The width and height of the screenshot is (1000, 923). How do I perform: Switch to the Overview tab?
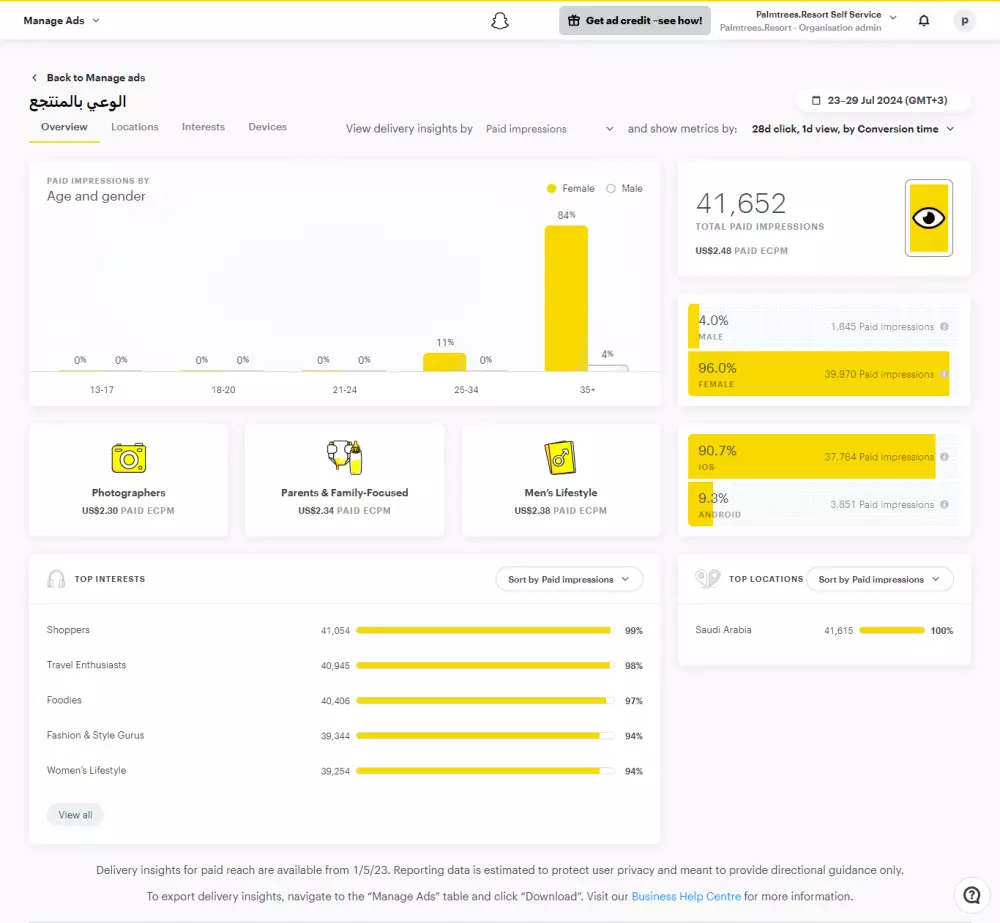coord(64,127)
